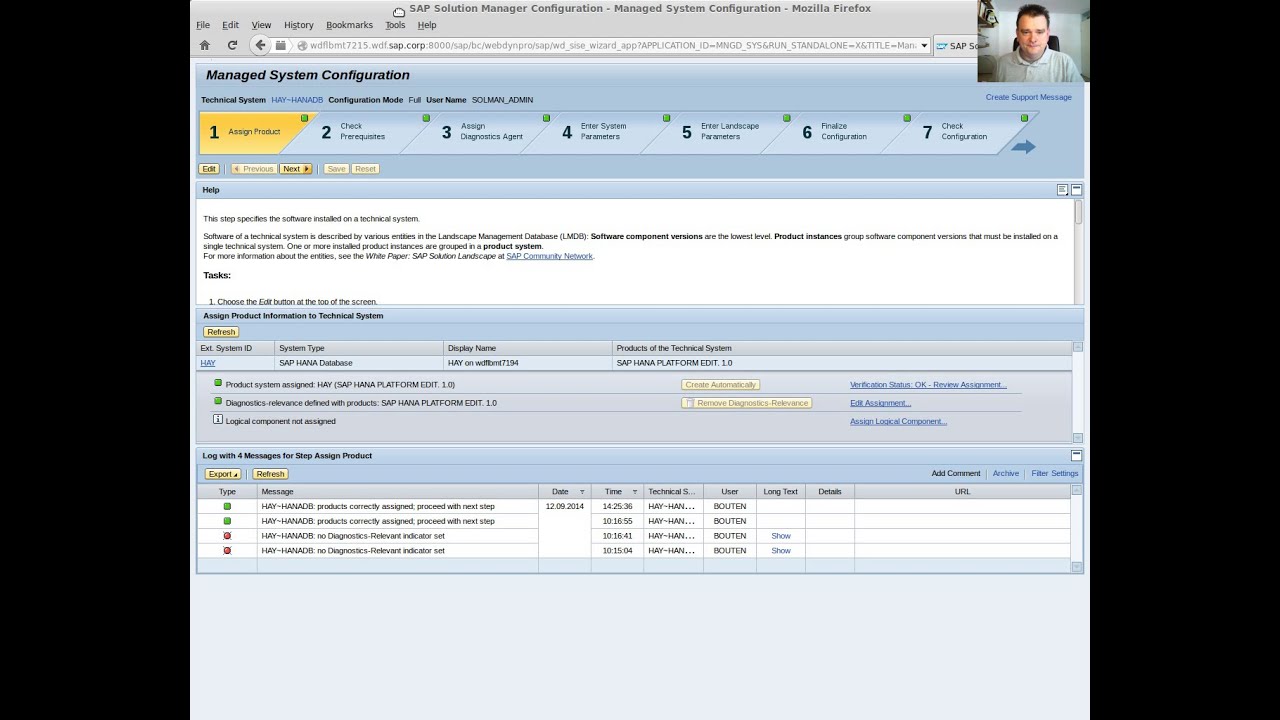Click the System Type column header
Image resolution: width=1280 pixels, height=720 pixels.
pyautogui.click(x=359, y=348)
